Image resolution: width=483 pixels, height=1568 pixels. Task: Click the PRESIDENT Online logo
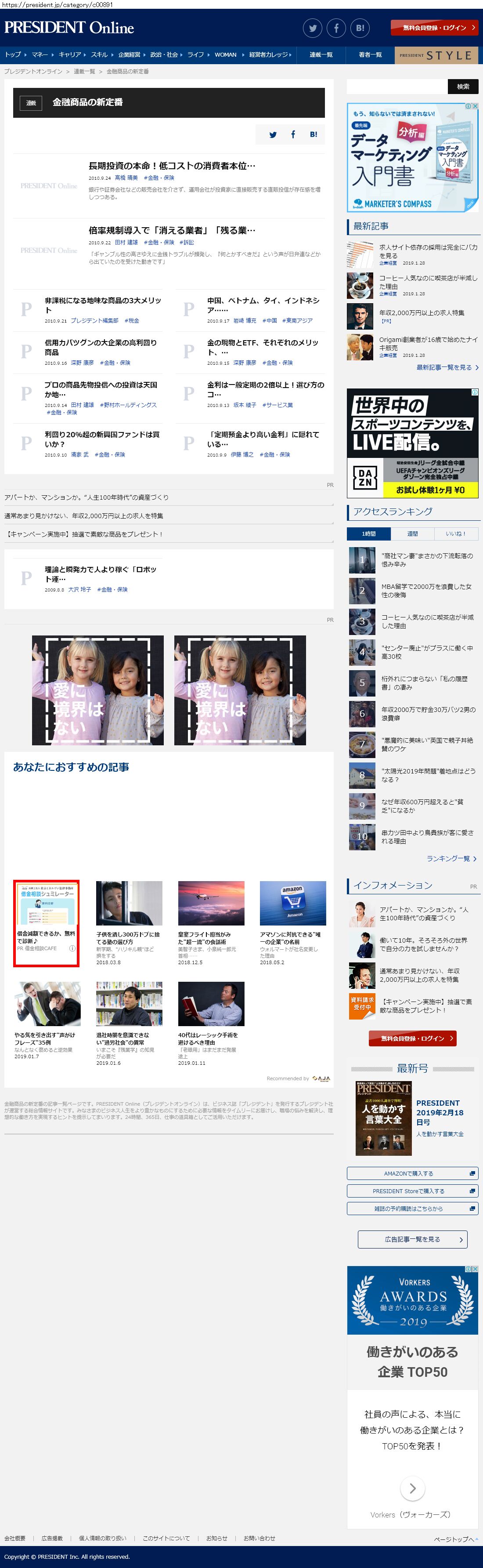click(69, 28)
